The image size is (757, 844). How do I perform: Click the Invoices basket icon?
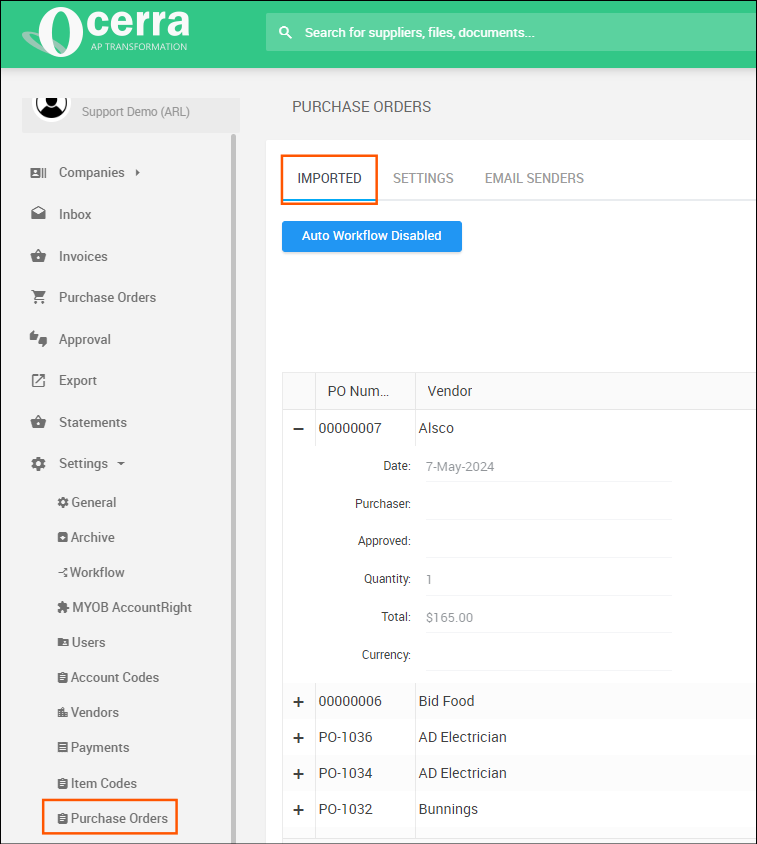tap(38, 256)
